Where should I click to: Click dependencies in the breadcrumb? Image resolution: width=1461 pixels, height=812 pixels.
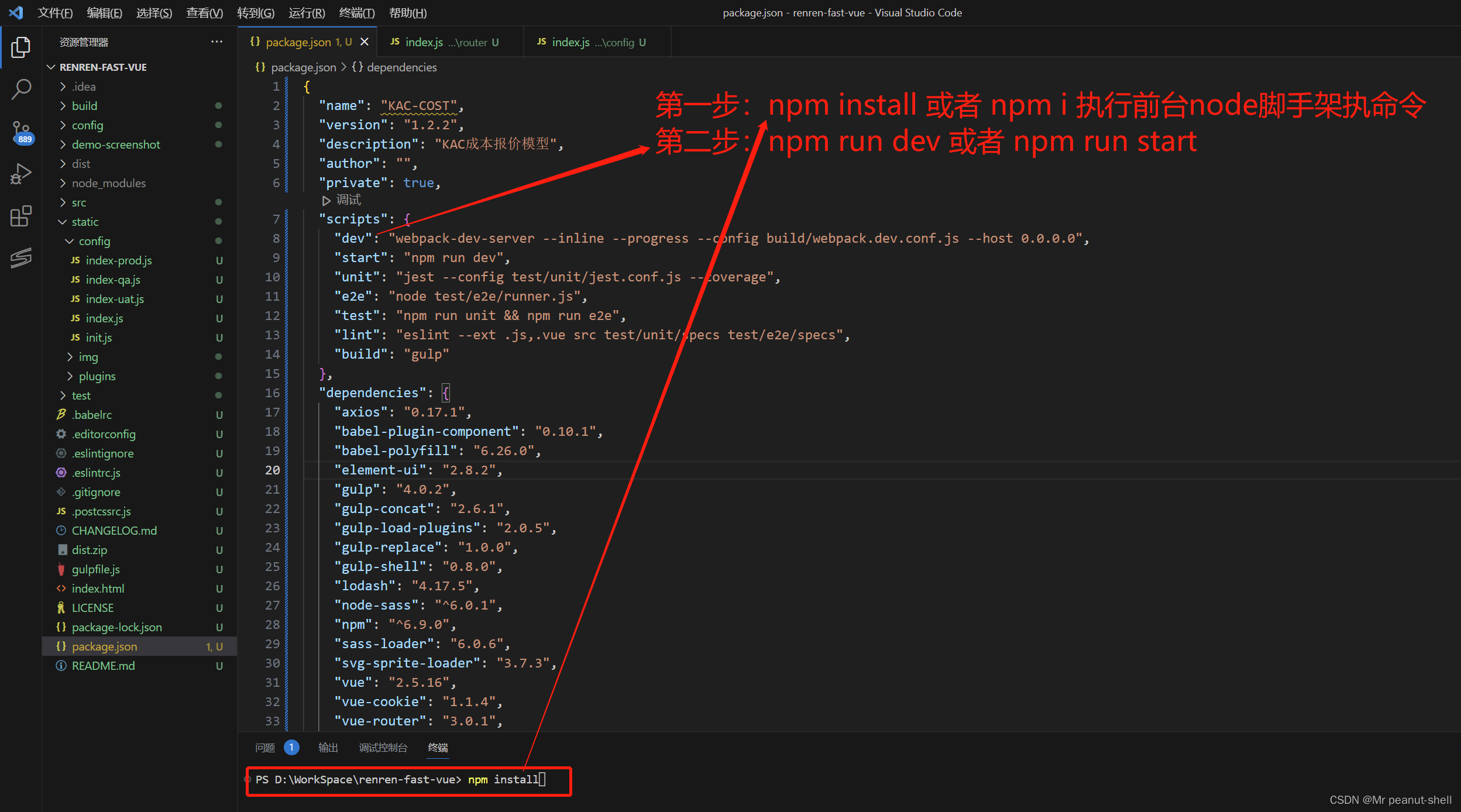(x=401, y=67)
